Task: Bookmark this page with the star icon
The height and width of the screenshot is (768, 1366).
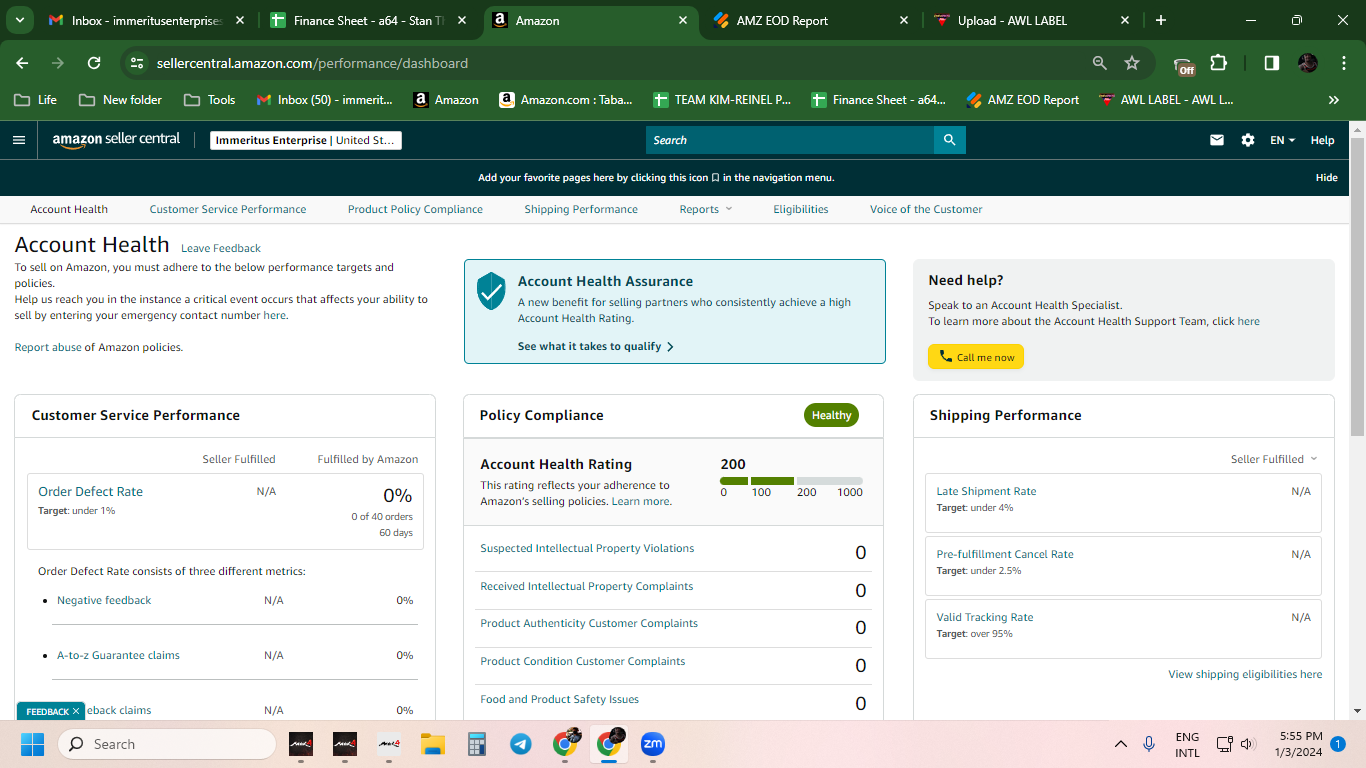Action: [1132, 63]
